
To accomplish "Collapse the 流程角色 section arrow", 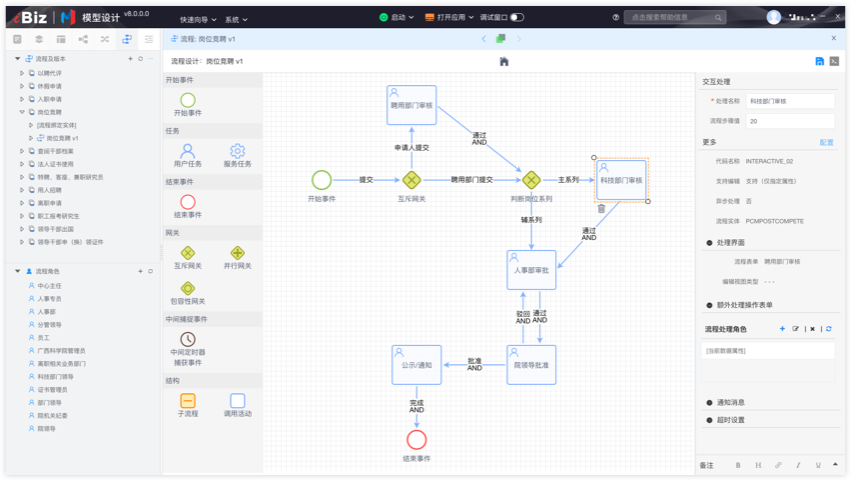I will (17, 271).
